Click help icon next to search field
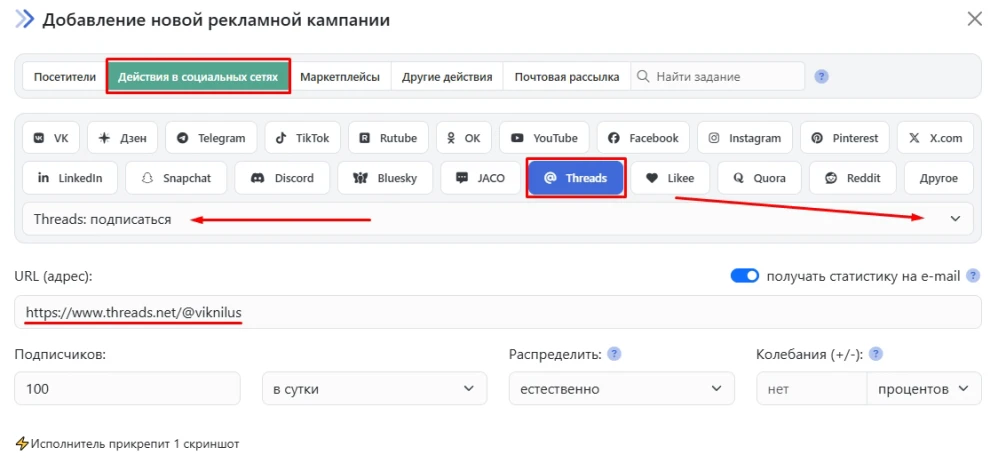This screenshot has width=998, height=463. pyautogui.click(x=822, y=76)
